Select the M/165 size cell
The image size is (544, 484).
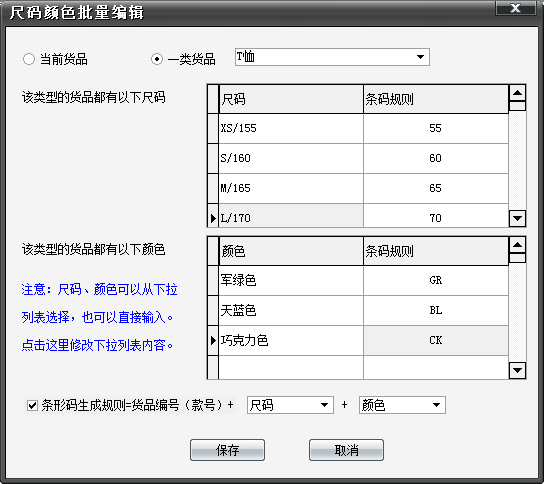pyautogui.click(x=291, y=188)
